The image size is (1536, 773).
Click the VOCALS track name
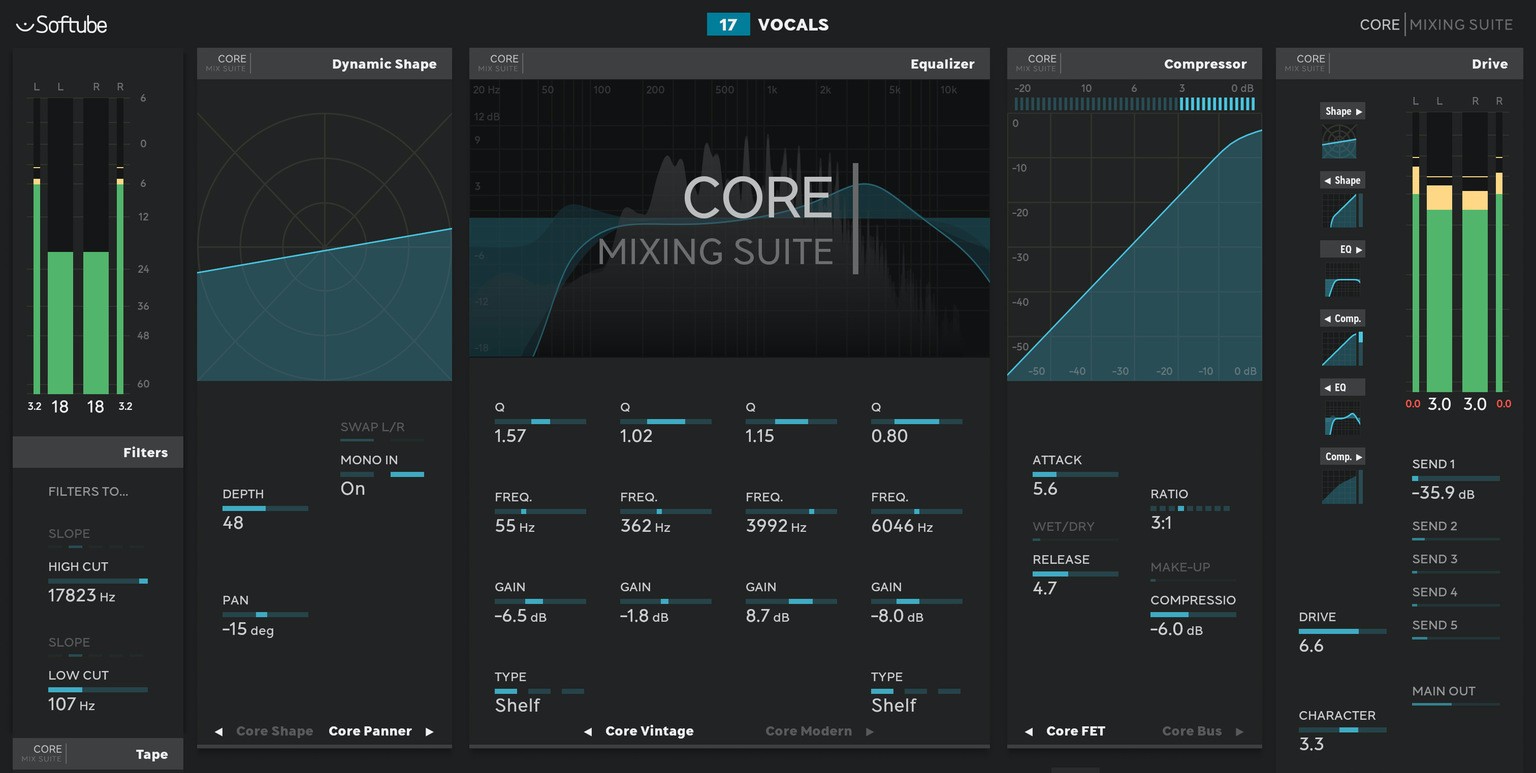coord(793,25)
